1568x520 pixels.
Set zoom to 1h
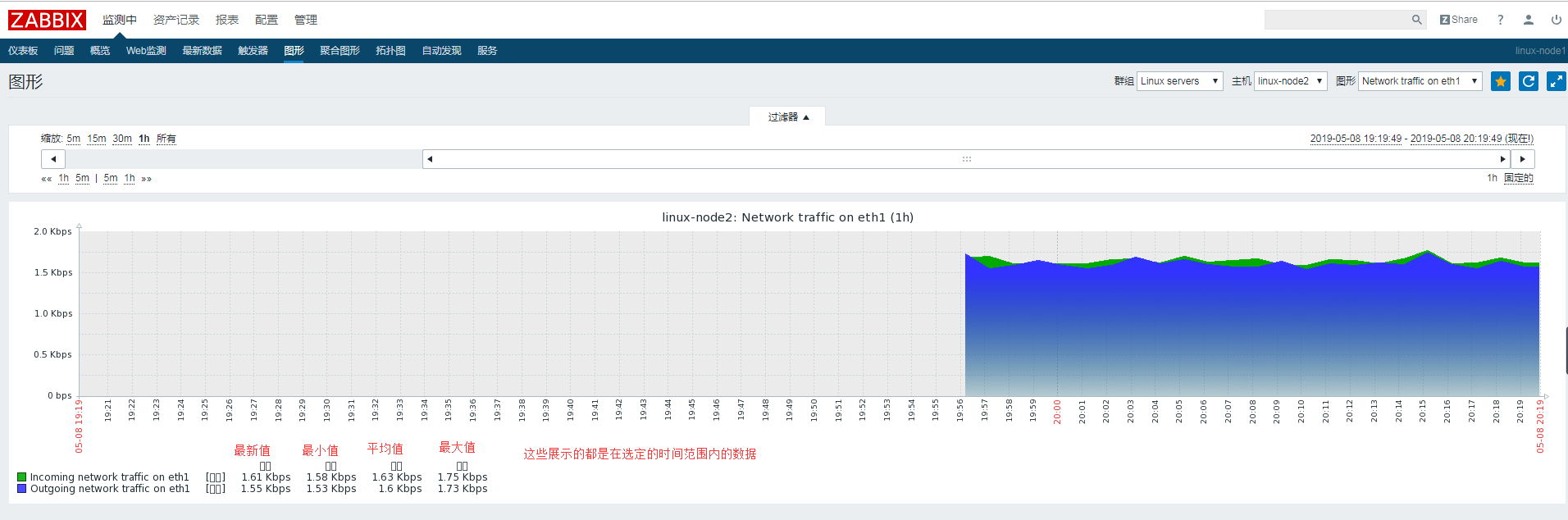(x=144, y=139)
